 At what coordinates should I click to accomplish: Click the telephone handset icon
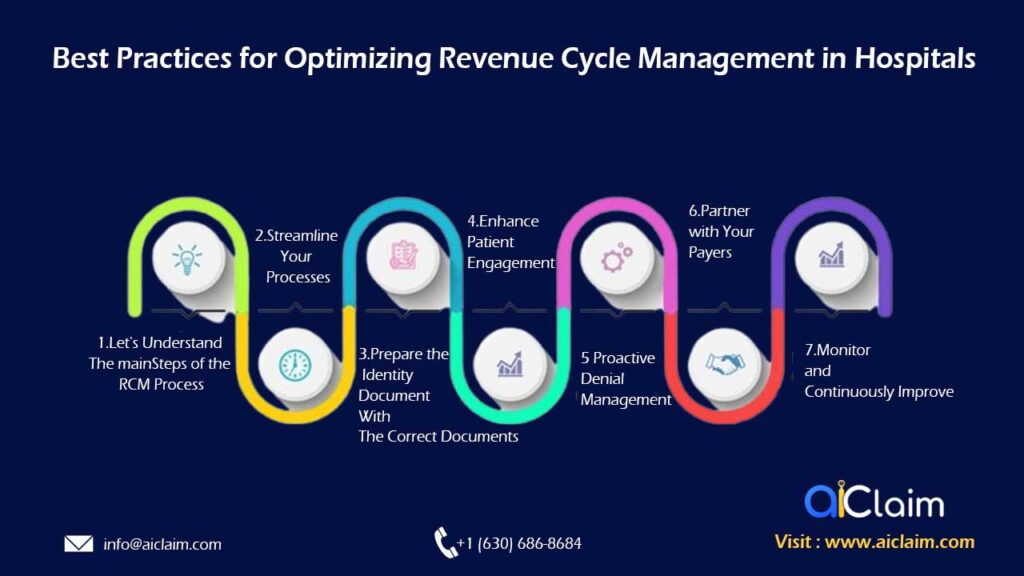click(x=444, y=543)
